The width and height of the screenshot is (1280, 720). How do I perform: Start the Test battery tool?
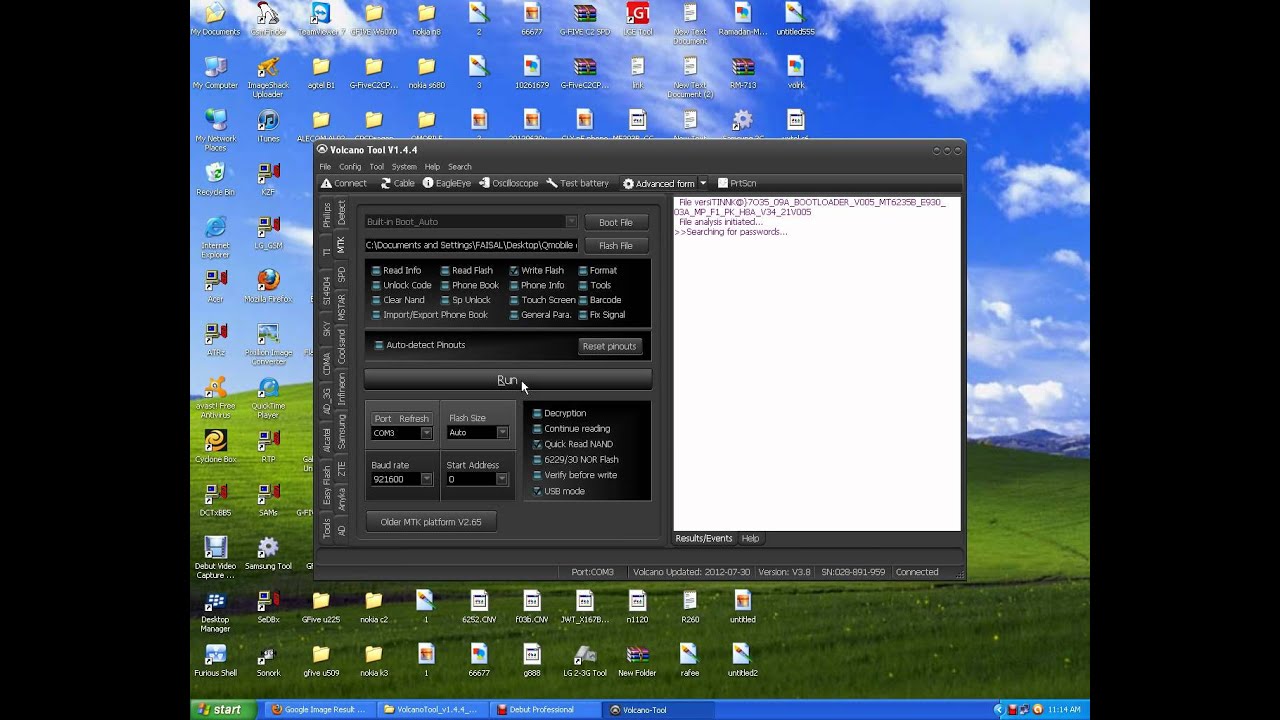[577, 183]
